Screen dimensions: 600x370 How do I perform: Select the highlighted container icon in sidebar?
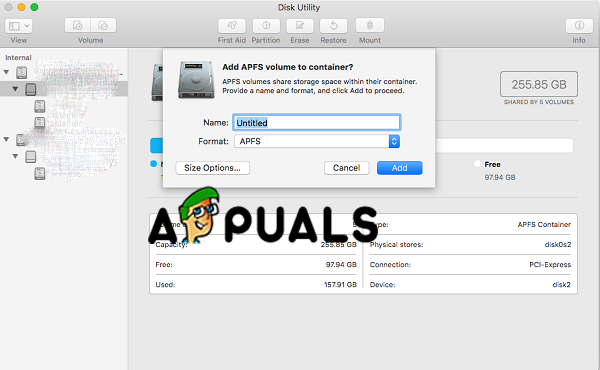[31, 89]
